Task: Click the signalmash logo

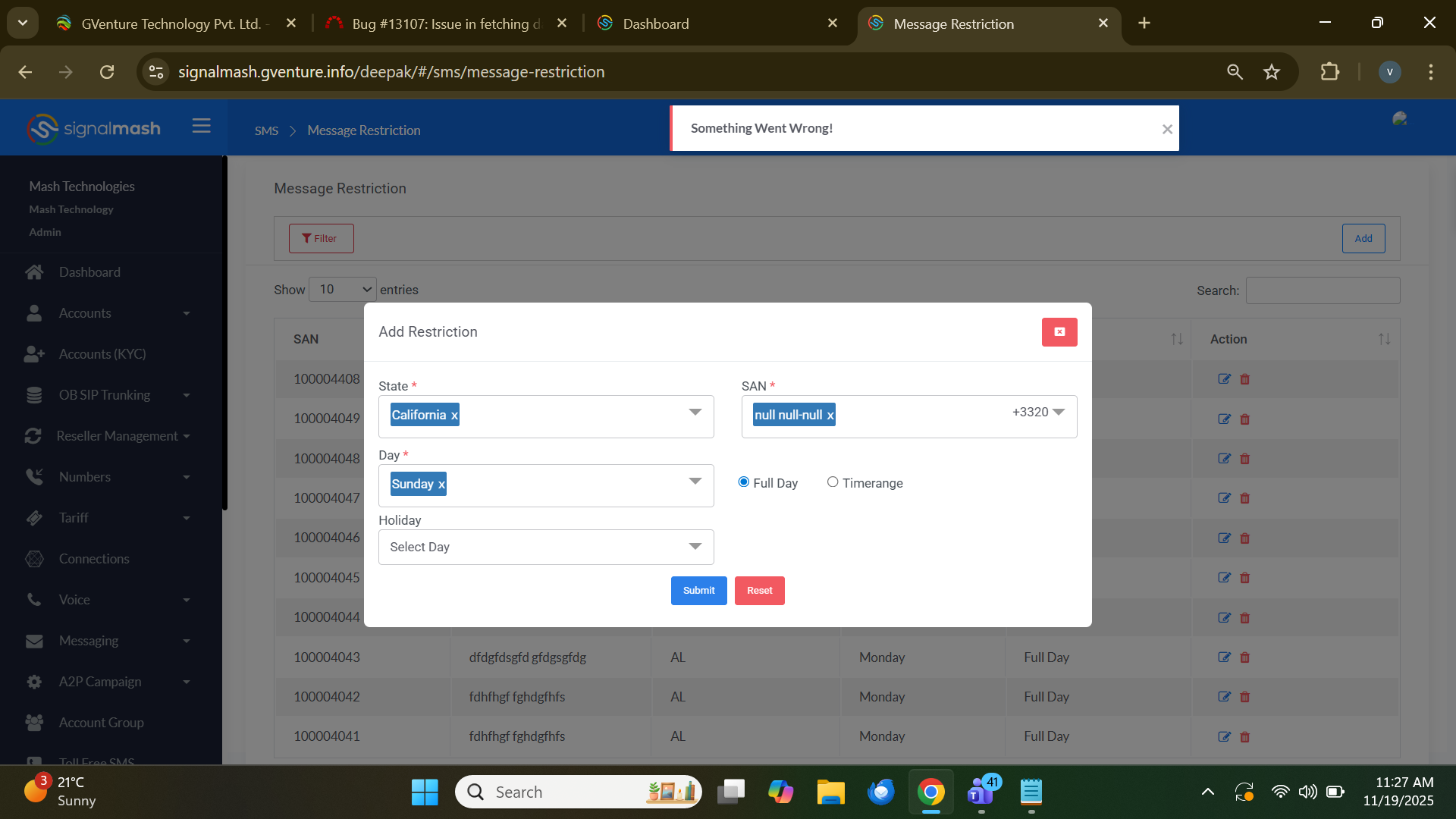Action: click(94, 129)
